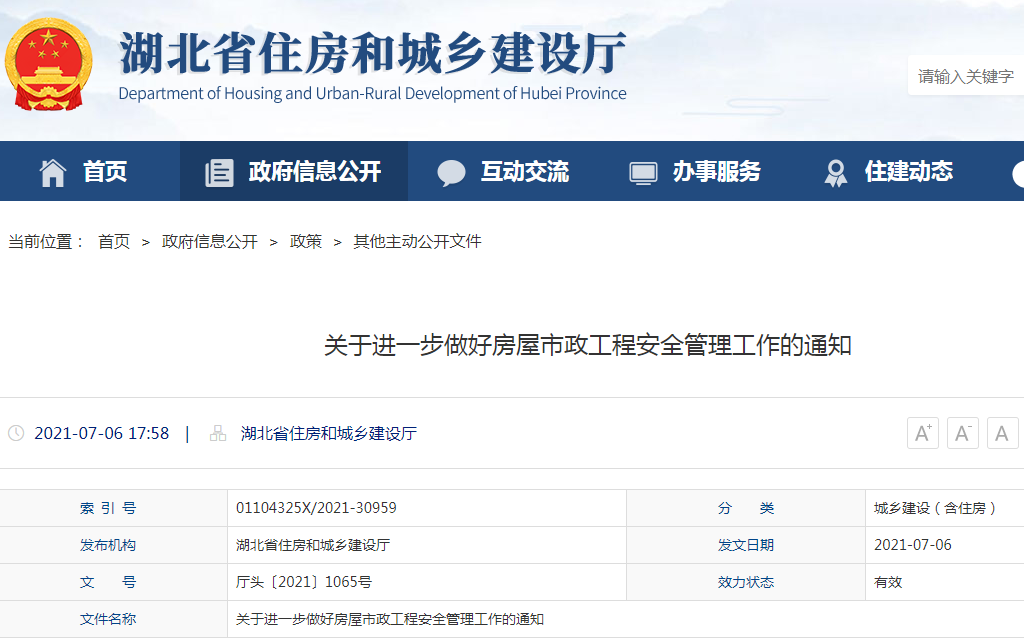
Task: Go to 首页 in the breadcrumb
Action: tap(114, 242)
